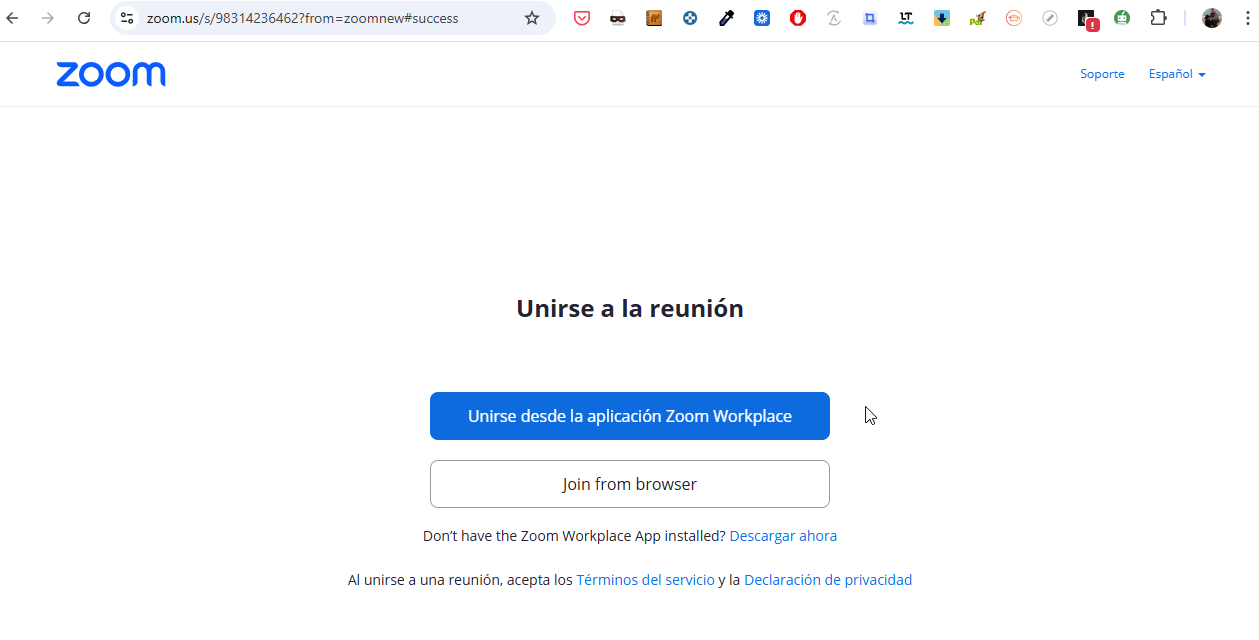Open the brown book extension icon
1259x640 pixels.
click(654, 18)
